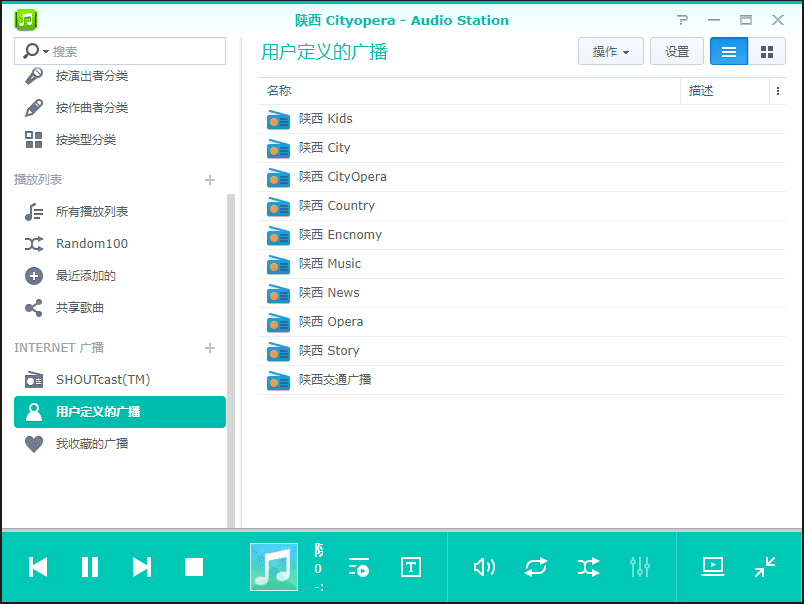Skip to the next track
The height and width of the screenshot is (604, 804).
142,567
